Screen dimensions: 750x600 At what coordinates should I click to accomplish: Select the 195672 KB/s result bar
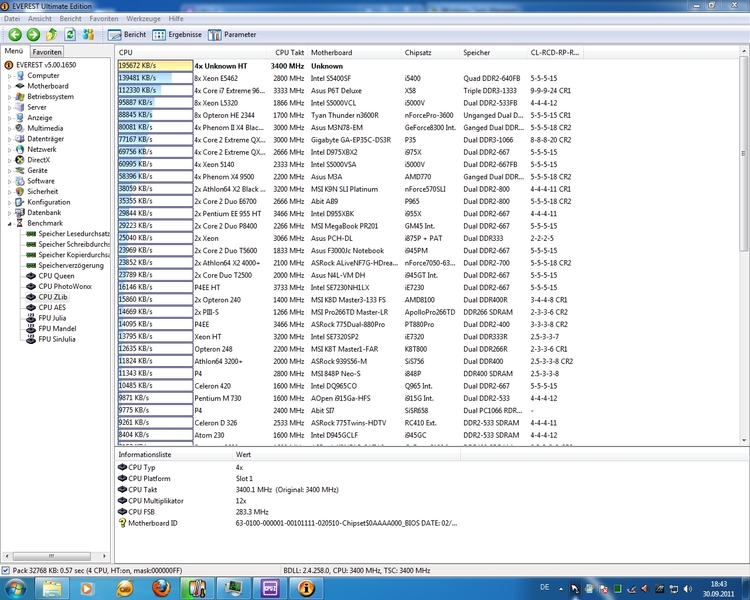(155, 66)
